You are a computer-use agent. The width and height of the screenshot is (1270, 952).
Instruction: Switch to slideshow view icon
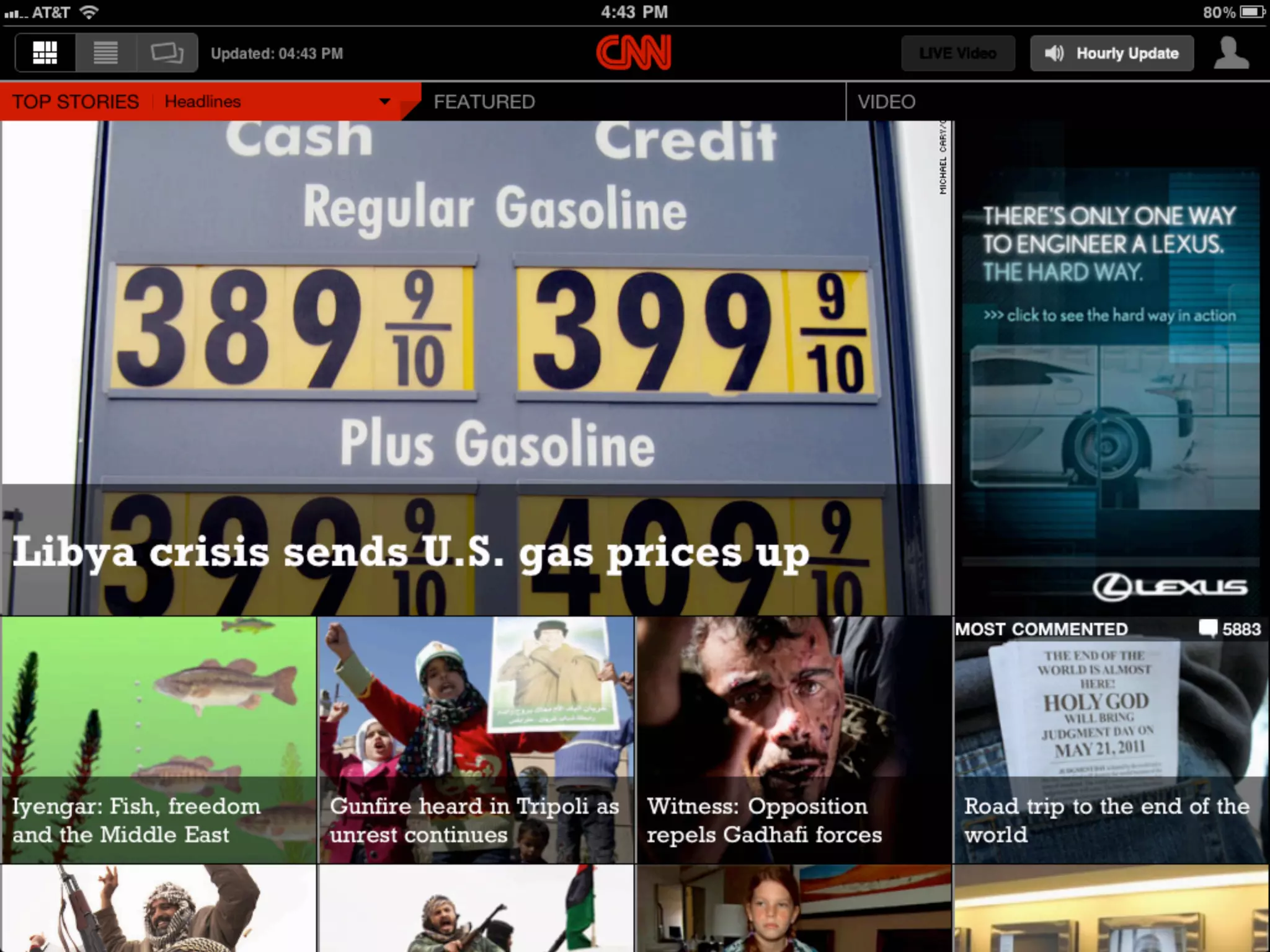pos(167,53)
